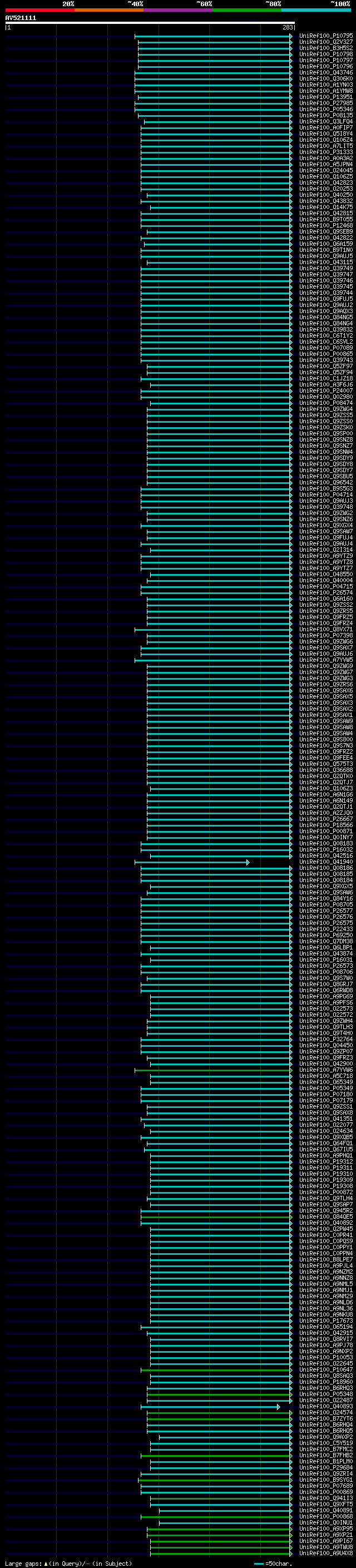Click the Large gaps legend text
Image resolution: width=356 pixels, height=1568 pixels.
point(68,1563)
